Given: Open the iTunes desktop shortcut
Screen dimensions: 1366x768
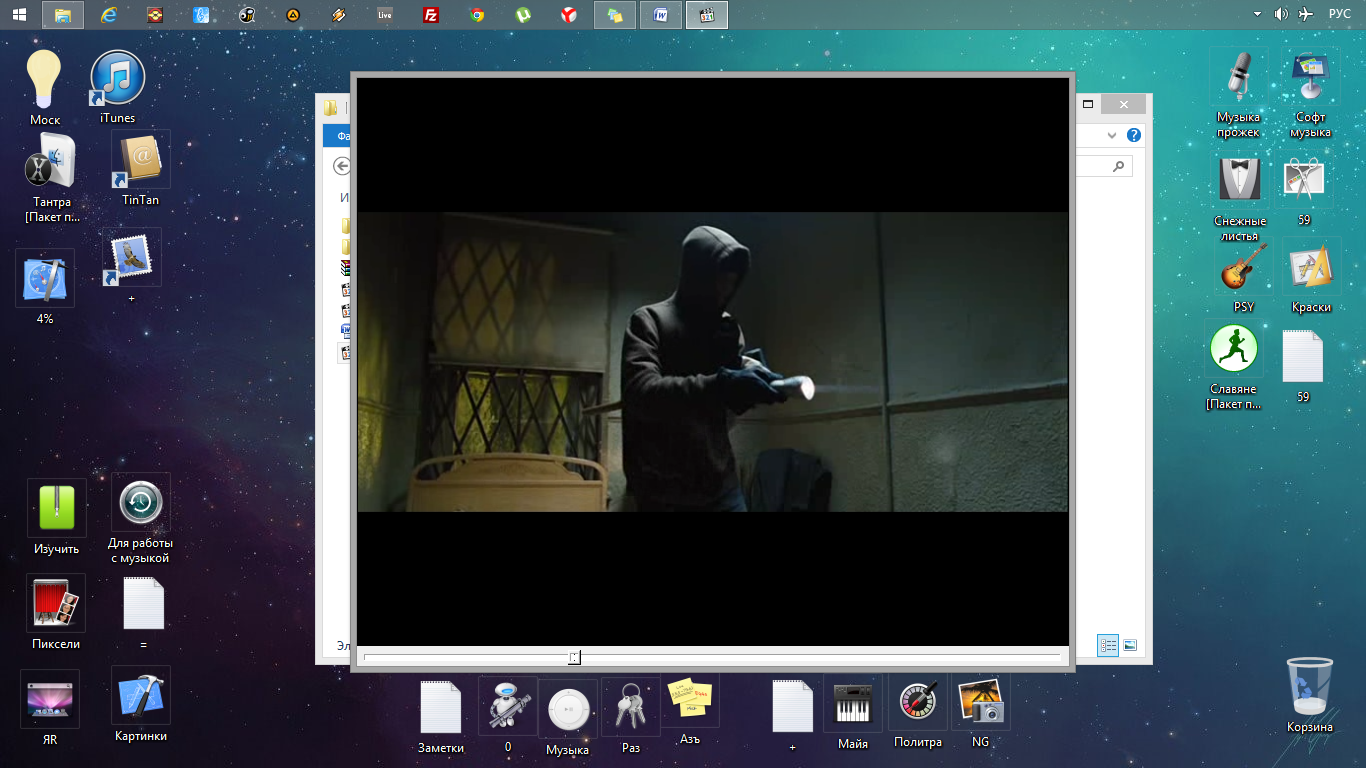Looking at the screenshot, I should [117, 87].
